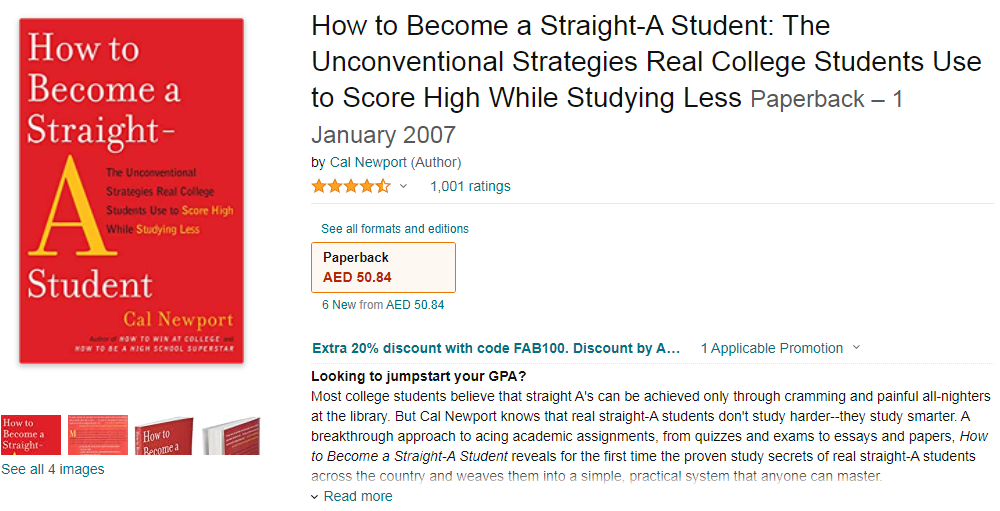Click See all formats and editions
The width and height of the screenshot is (1000, 511).
click(394, 229)
